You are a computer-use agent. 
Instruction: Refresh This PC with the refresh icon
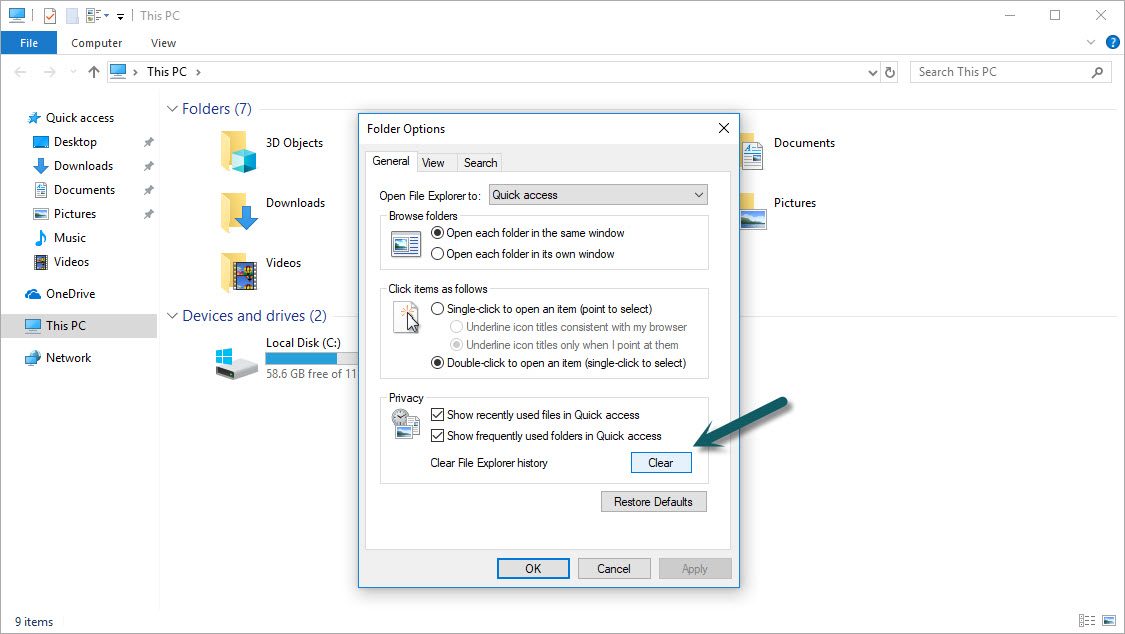coord(890,72)
